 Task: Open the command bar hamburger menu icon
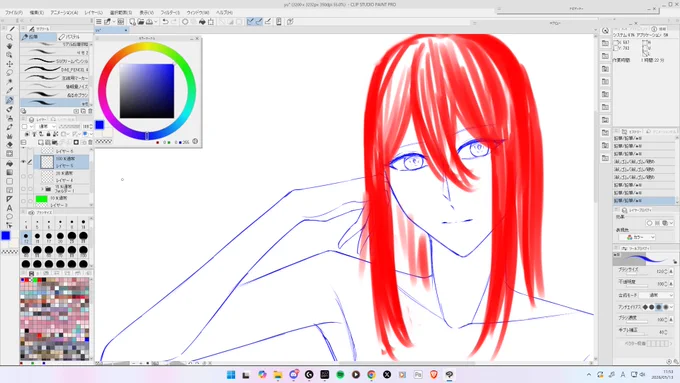pos(99,22)
